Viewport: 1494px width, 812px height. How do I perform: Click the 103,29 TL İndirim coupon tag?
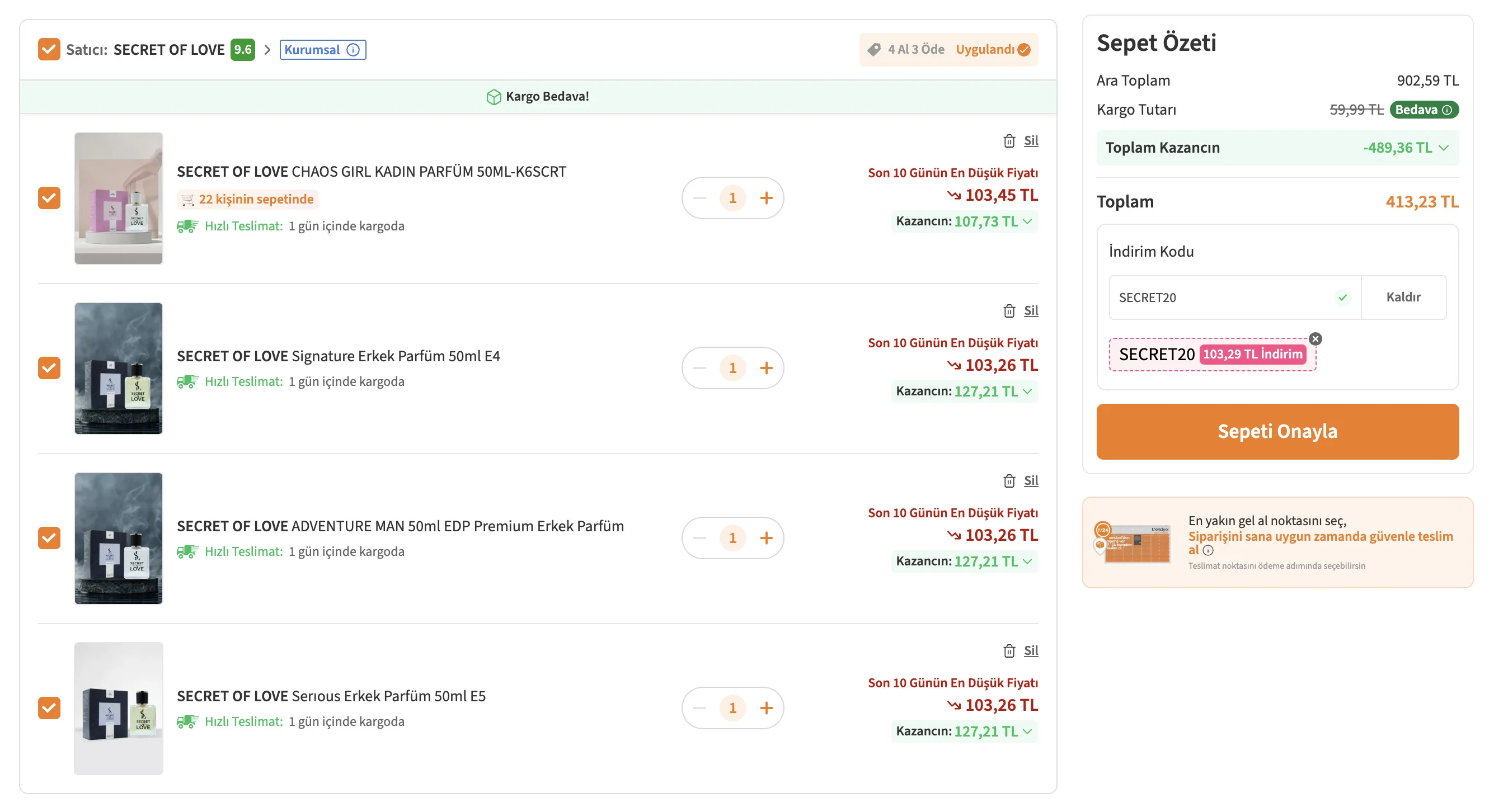click(x=1253, y=354)
